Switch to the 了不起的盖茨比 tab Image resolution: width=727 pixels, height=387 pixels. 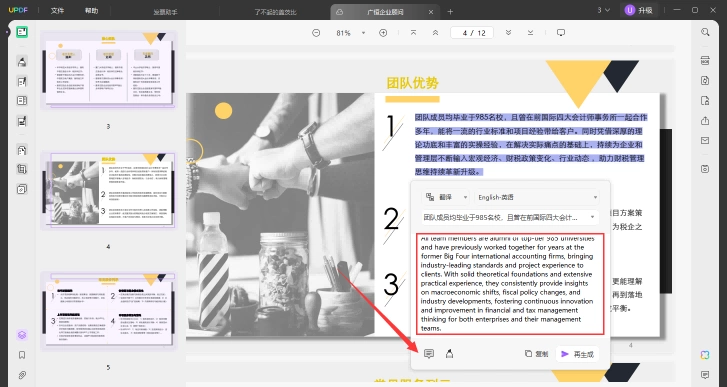[x=275, y=12]
